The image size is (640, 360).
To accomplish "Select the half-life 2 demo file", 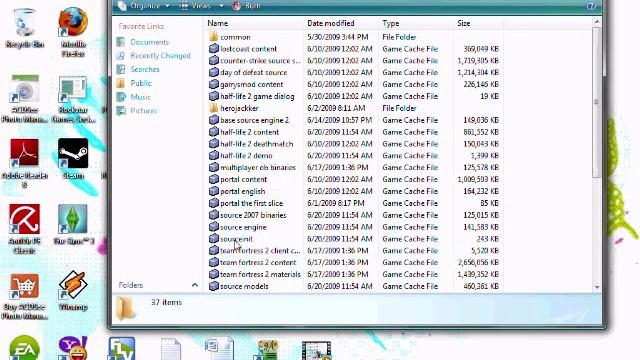I will (x=246, y=156).
